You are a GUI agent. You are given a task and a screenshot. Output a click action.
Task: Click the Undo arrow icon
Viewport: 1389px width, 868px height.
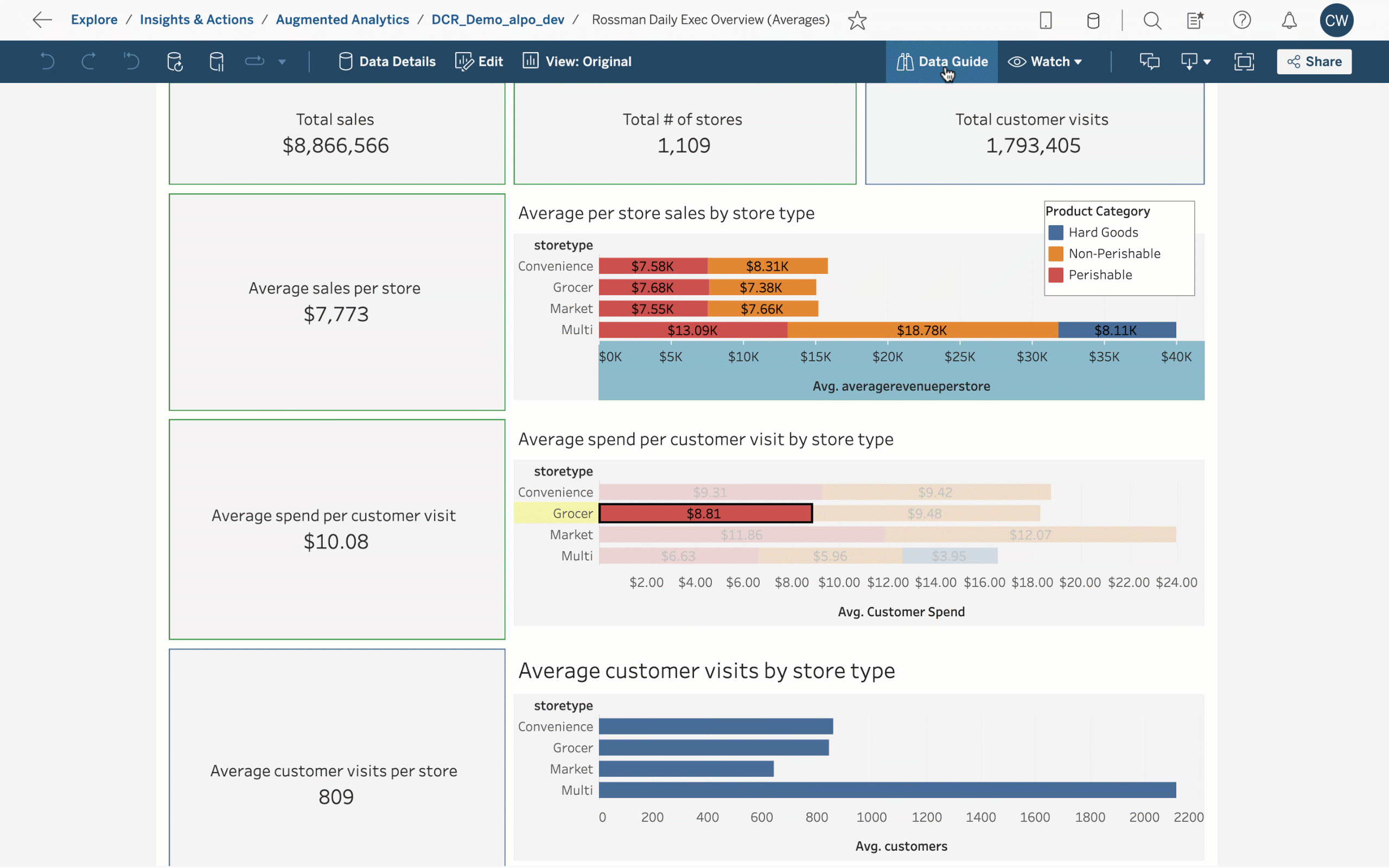coord(47,61)
